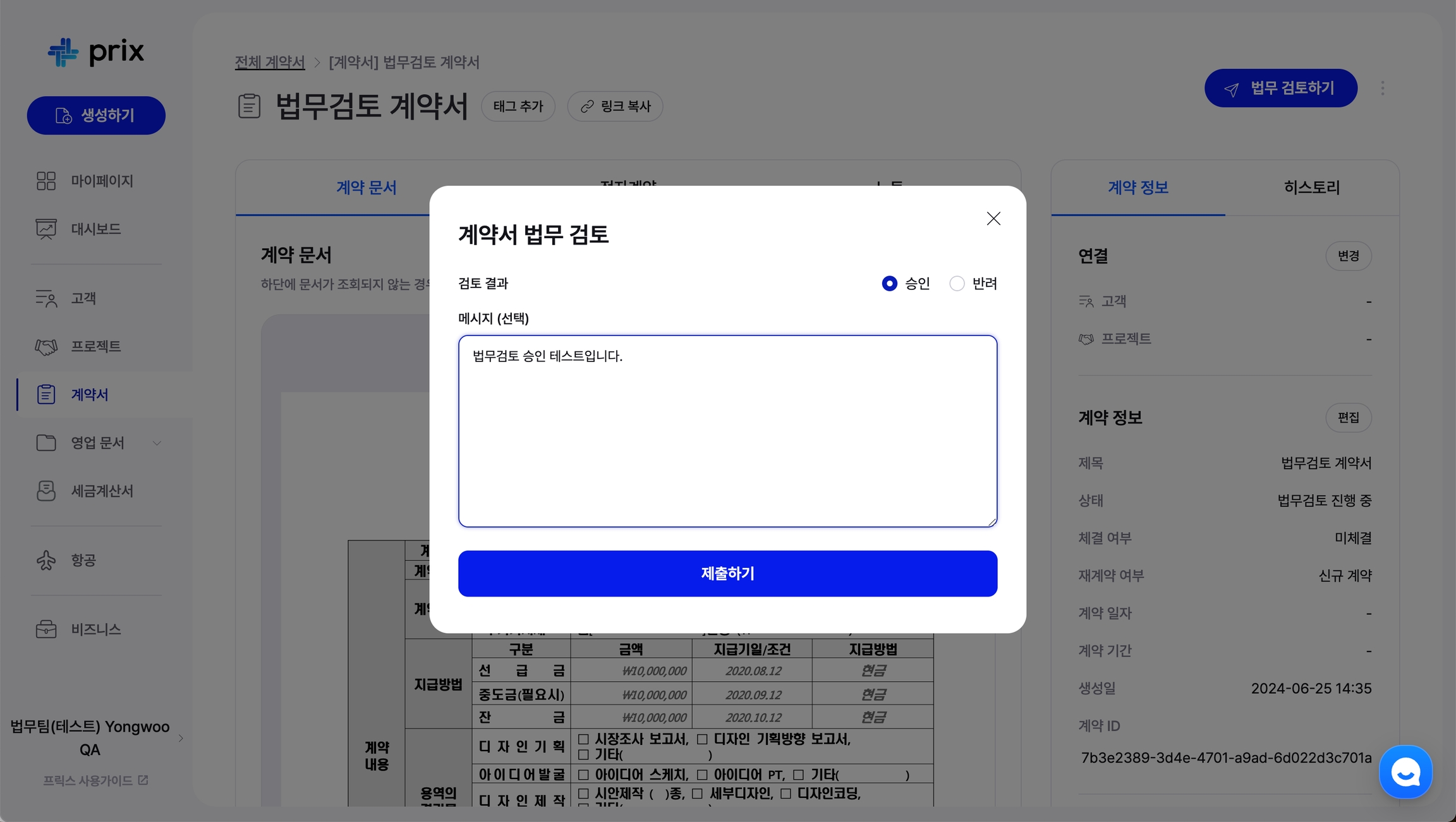The image size is (1456, 822).
Task: Expand the 법무팀 account switcher arrow
Action: [x=181, y=738]
